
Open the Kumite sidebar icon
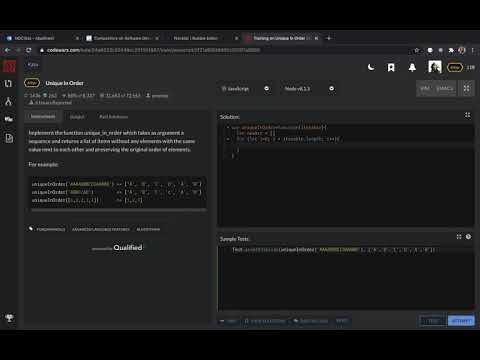point(8,102)
